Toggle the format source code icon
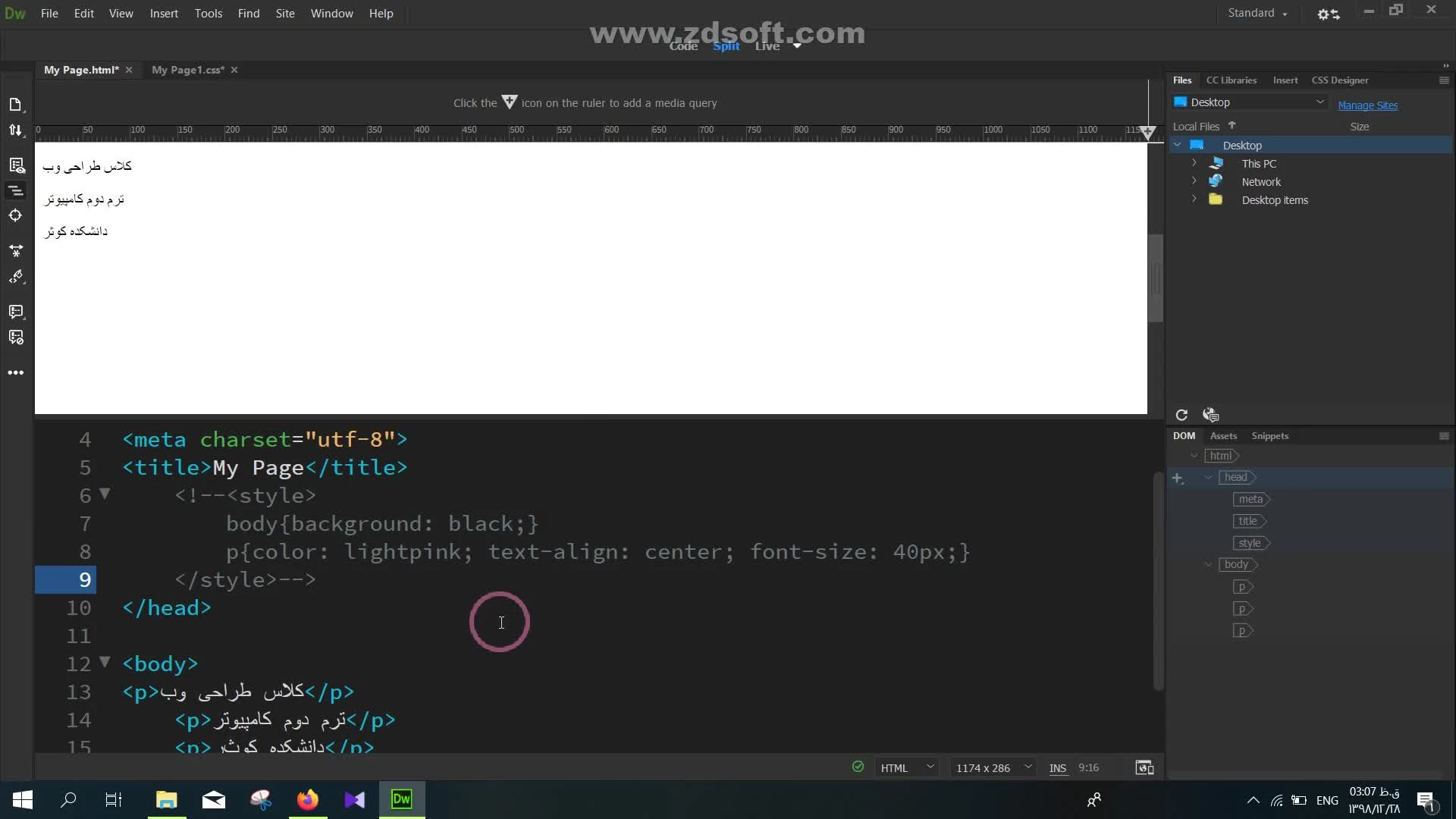This screenshot has width=1456, height=819. pos(16,190)
